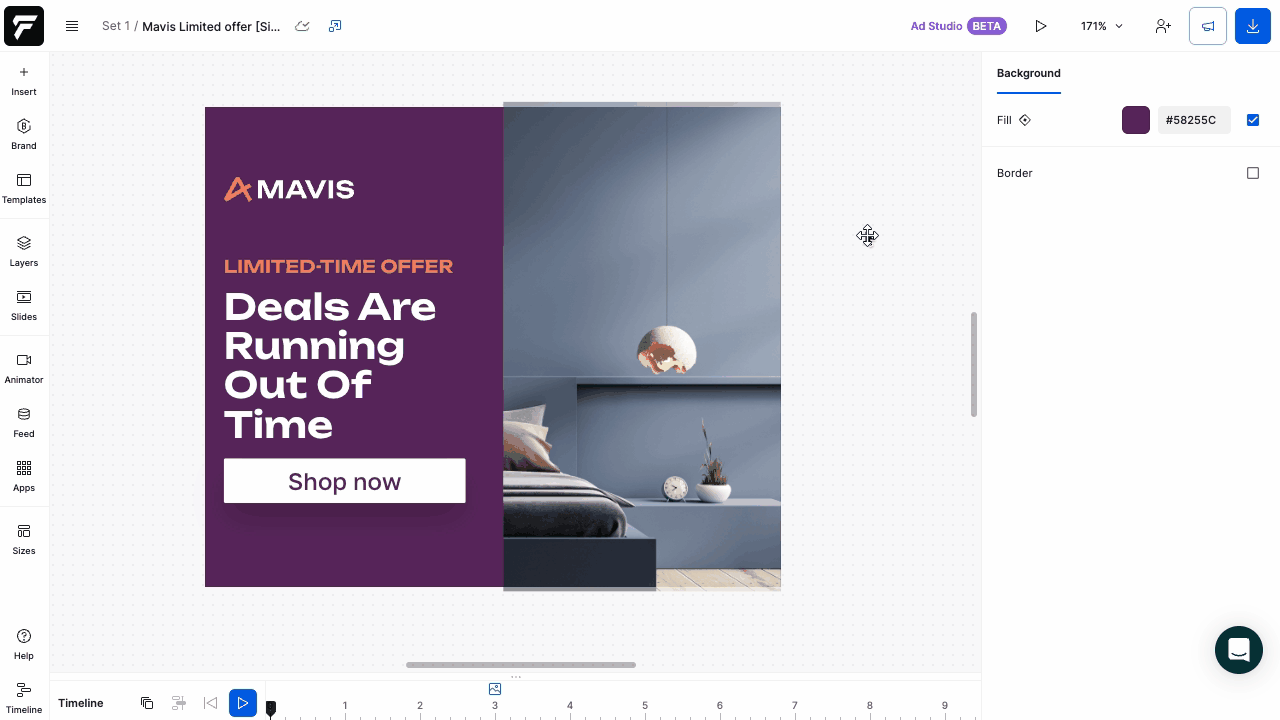Select the Deals Are Running headline text
This screenshot has height=720, width=1280.
[330, 365]
